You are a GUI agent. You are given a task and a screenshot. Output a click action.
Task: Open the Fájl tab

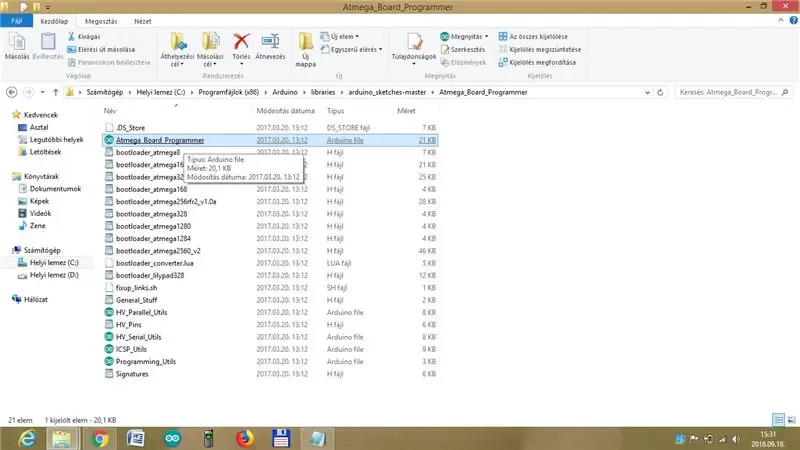tap(17, 21)
